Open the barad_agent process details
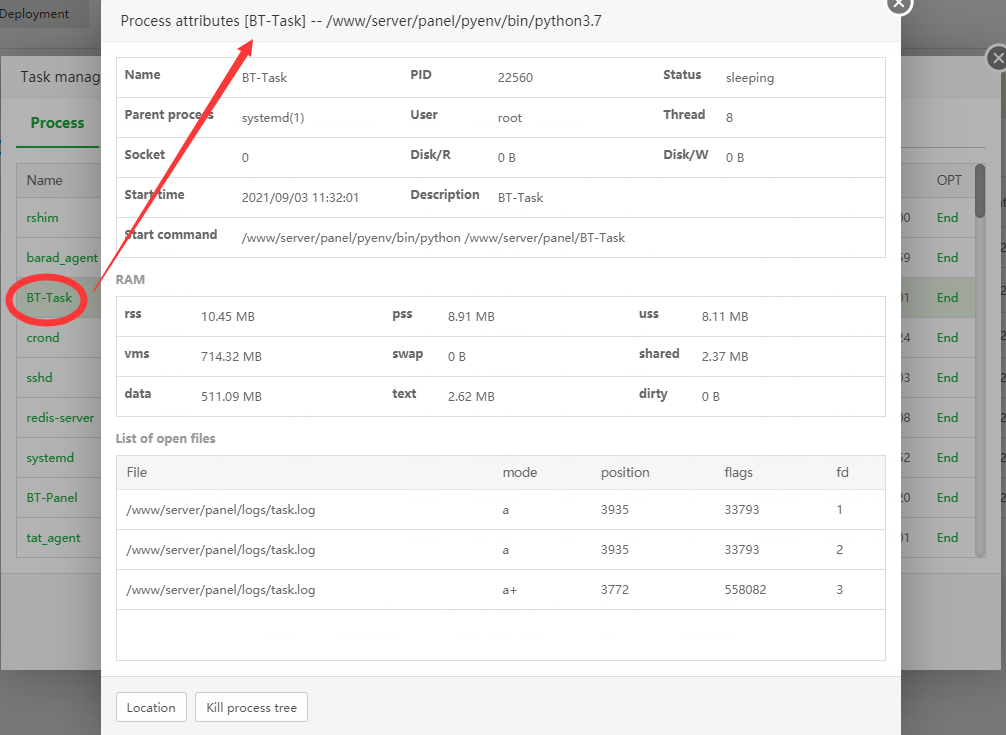Image resolution: width=1006 pixels, height=735 pixels. [x=62, y=258]
